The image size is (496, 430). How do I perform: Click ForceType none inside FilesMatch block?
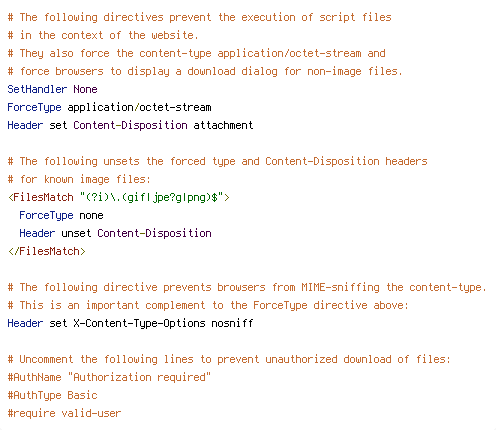pos(61,215)
